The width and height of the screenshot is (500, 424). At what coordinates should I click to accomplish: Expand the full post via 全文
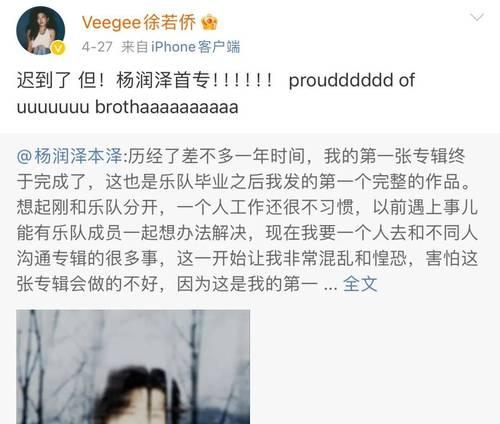[360, 284]
